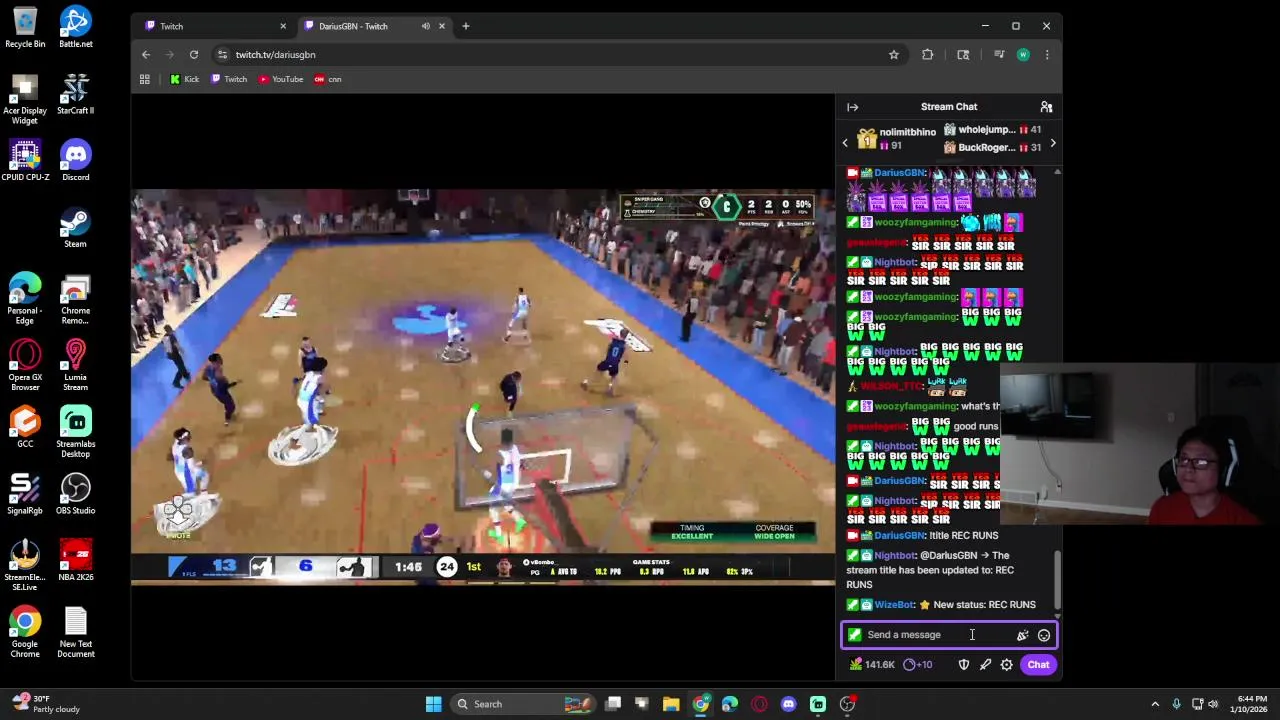1280x720 pixels.
Task: Open weather widget showing 30°F
Action: (x=46, y=704)
